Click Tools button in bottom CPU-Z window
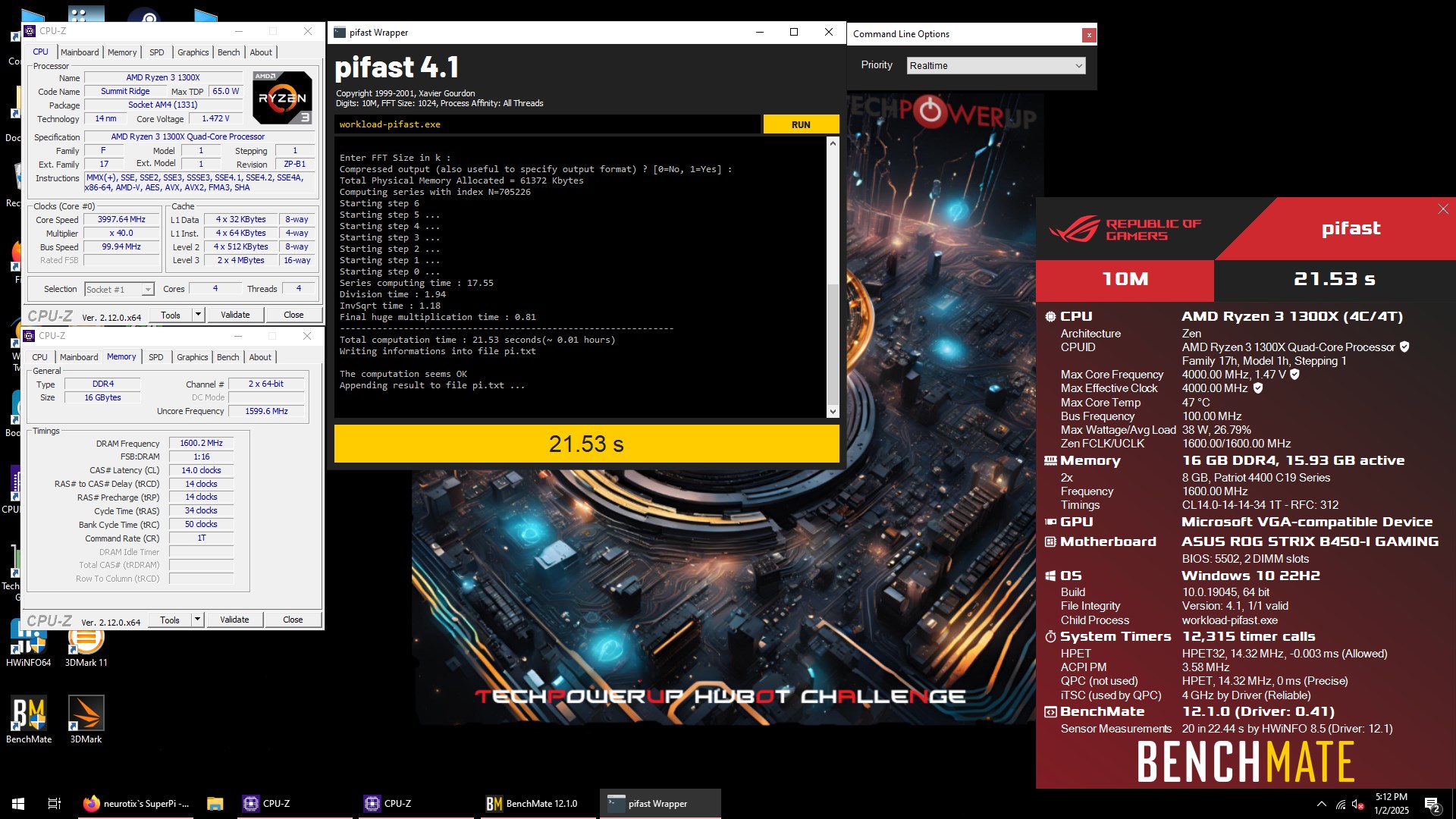1456x819 pixels. (x=170, y=620)
